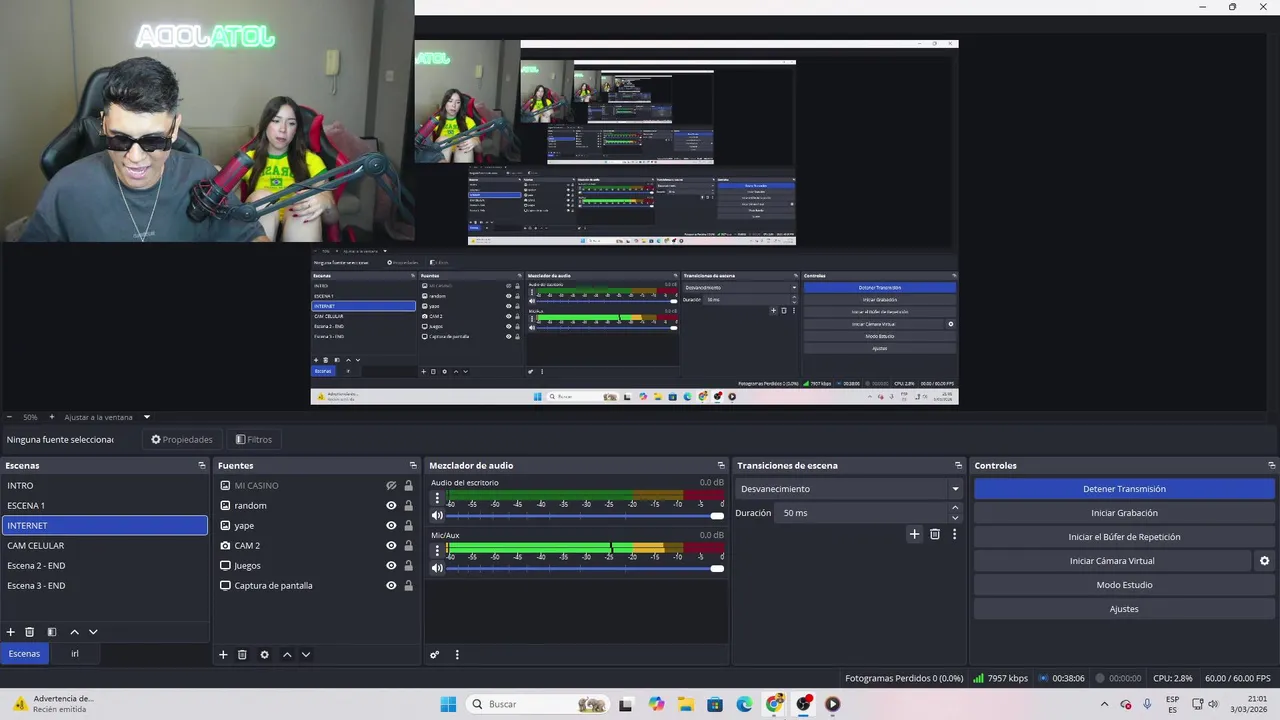Unlock the MI CASINO source
The width and height of the screenshot is (1280, 720).
[x=408, y=486]
